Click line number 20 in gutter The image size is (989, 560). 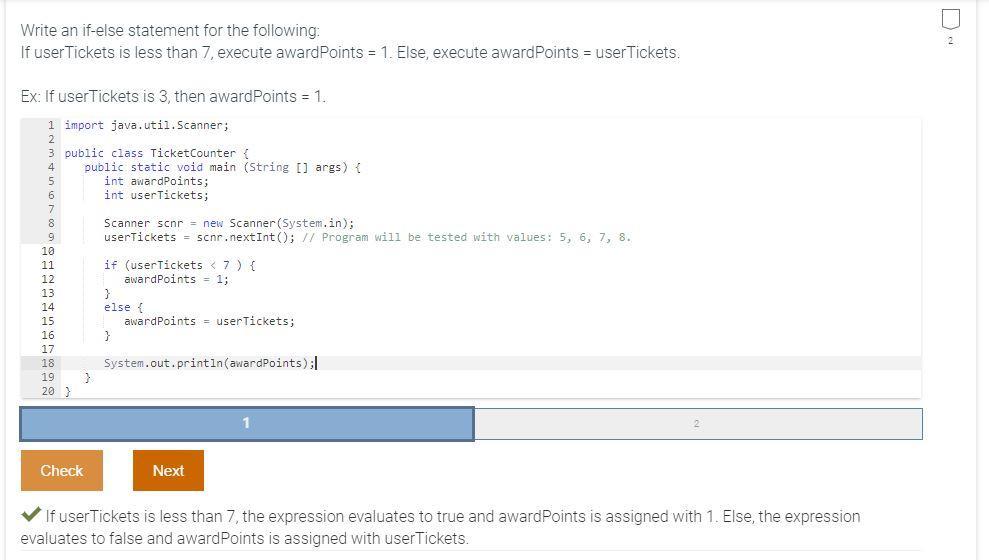[x=48, y=392]
